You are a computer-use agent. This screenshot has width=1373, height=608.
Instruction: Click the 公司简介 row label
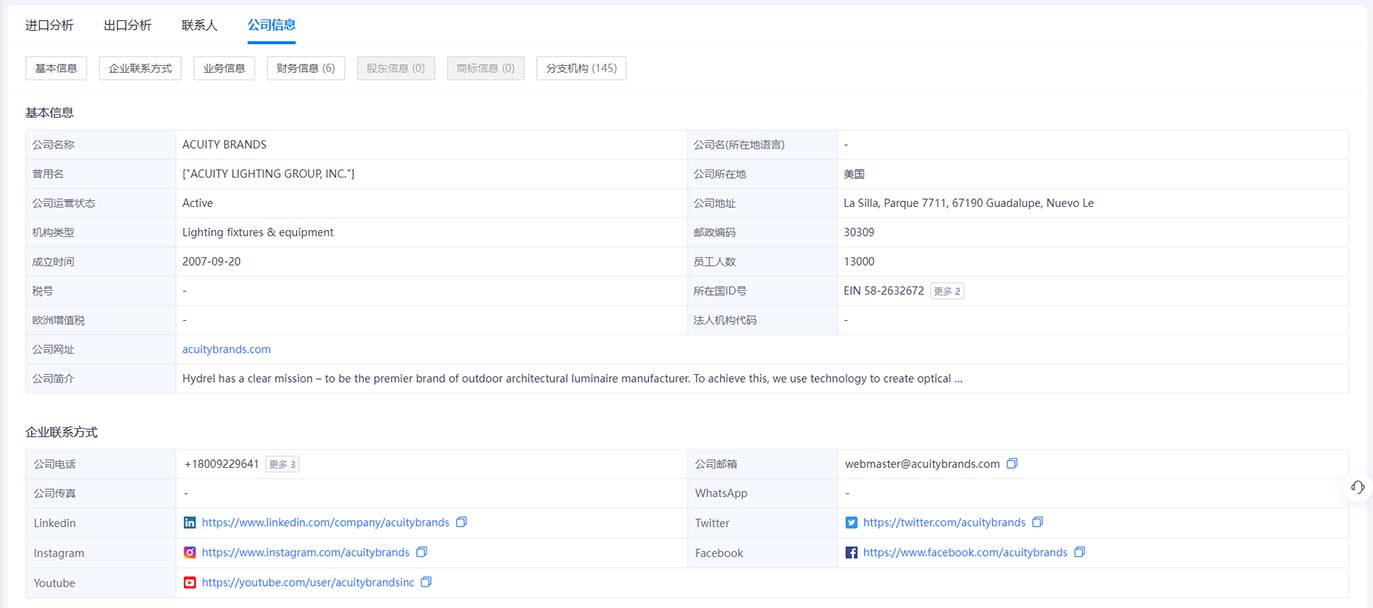[x=53, y=378]
